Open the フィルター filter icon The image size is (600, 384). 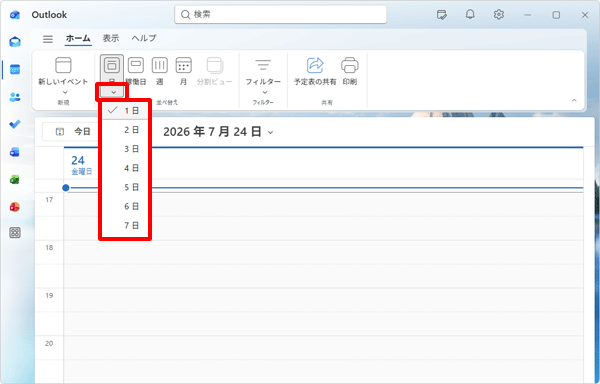263,71
